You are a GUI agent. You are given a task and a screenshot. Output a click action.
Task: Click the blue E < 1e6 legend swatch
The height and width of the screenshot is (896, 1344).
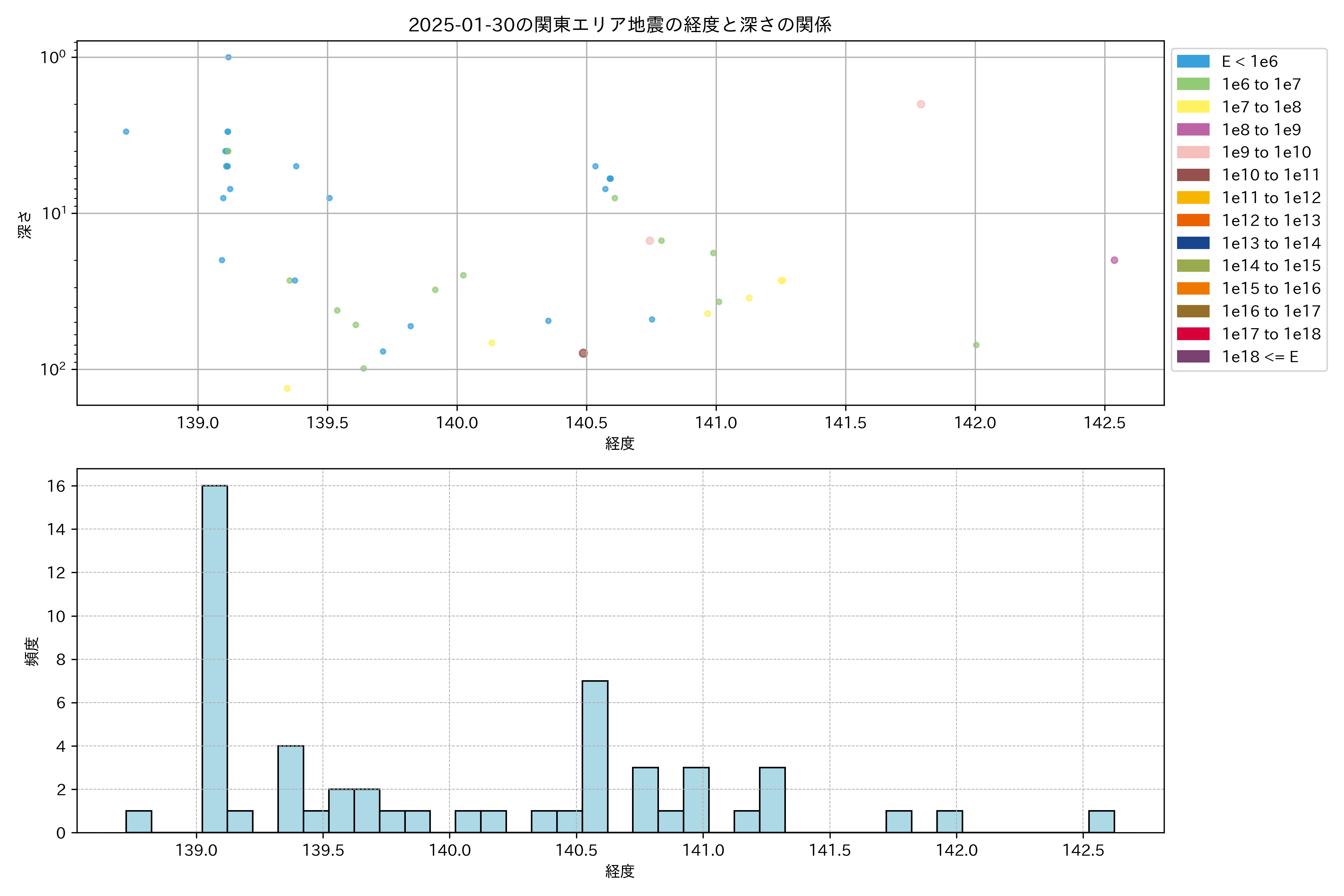(1193, 61)
